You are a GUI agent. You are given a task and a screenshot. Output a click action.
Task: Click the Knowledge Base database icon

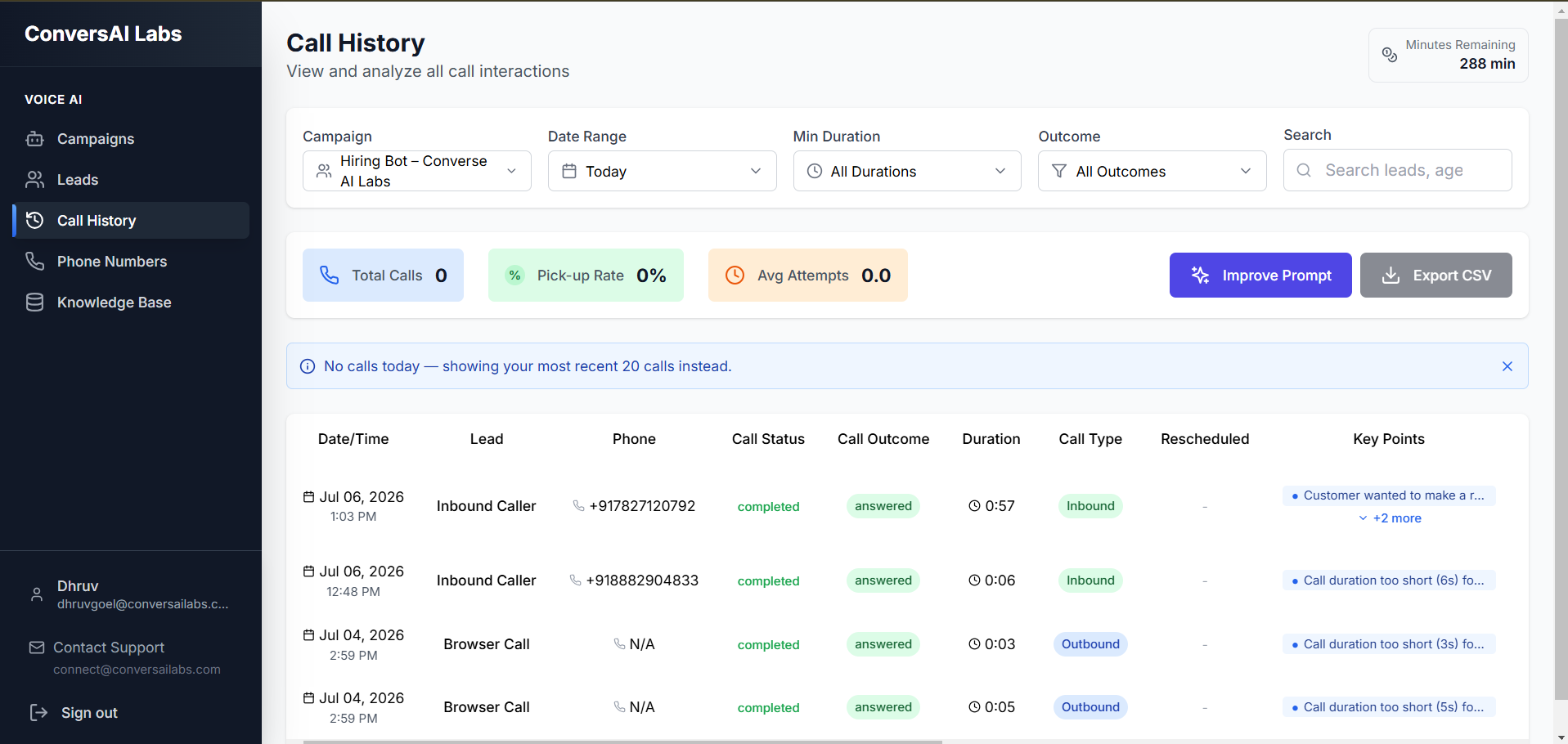[35, 303]
